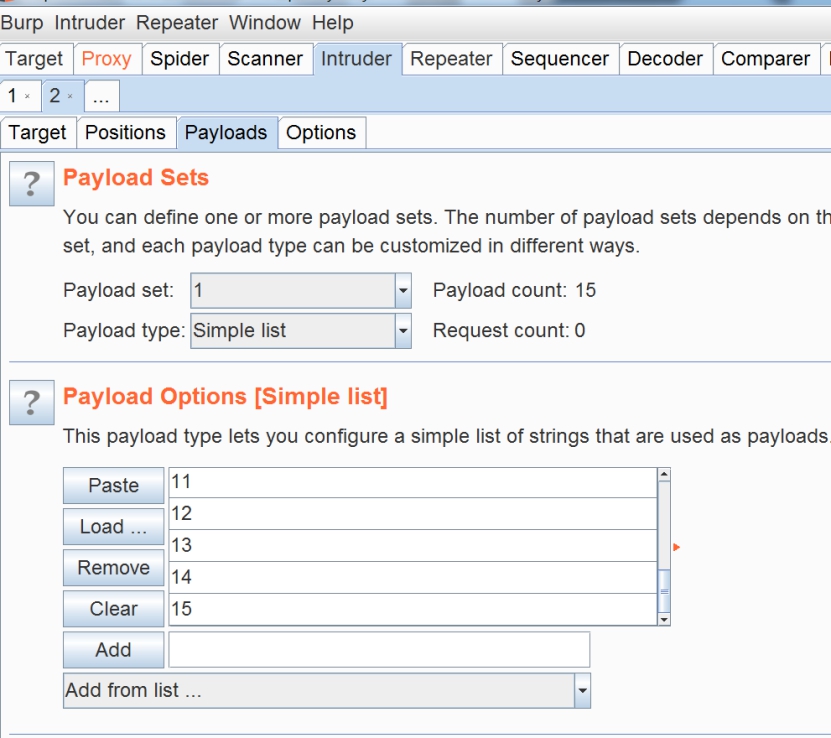The height and width of the screenshot is (738, 831).
Task: Click the Paste button
Action: [x=113, y=485]
